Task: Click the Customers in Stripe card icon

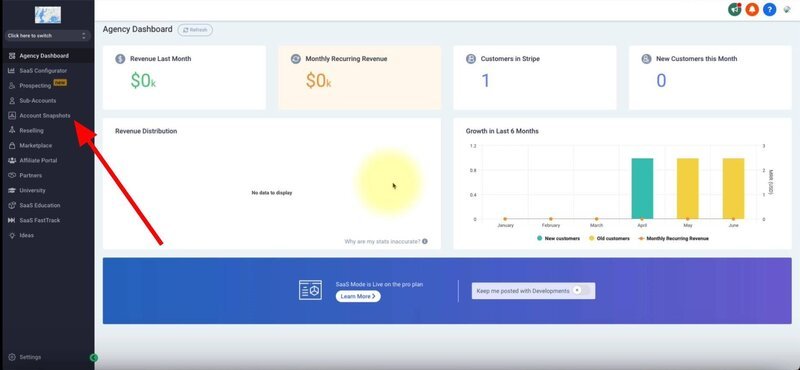Action: point(470,59)
